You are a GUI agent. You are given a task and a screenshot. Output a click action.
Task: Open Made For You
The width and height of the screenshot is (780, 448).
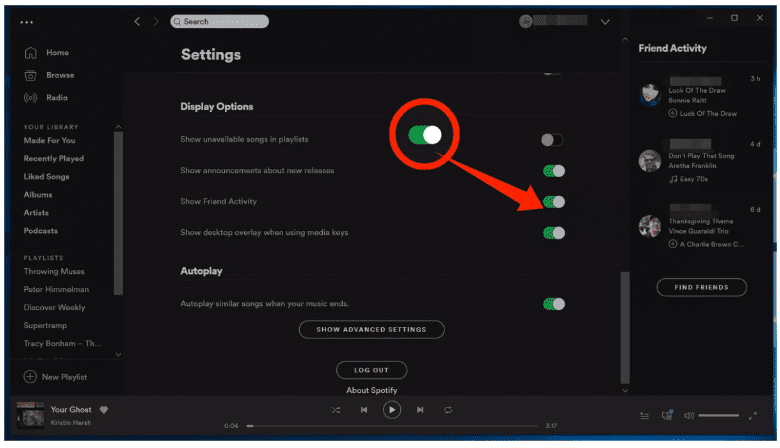tap(49, 140)
